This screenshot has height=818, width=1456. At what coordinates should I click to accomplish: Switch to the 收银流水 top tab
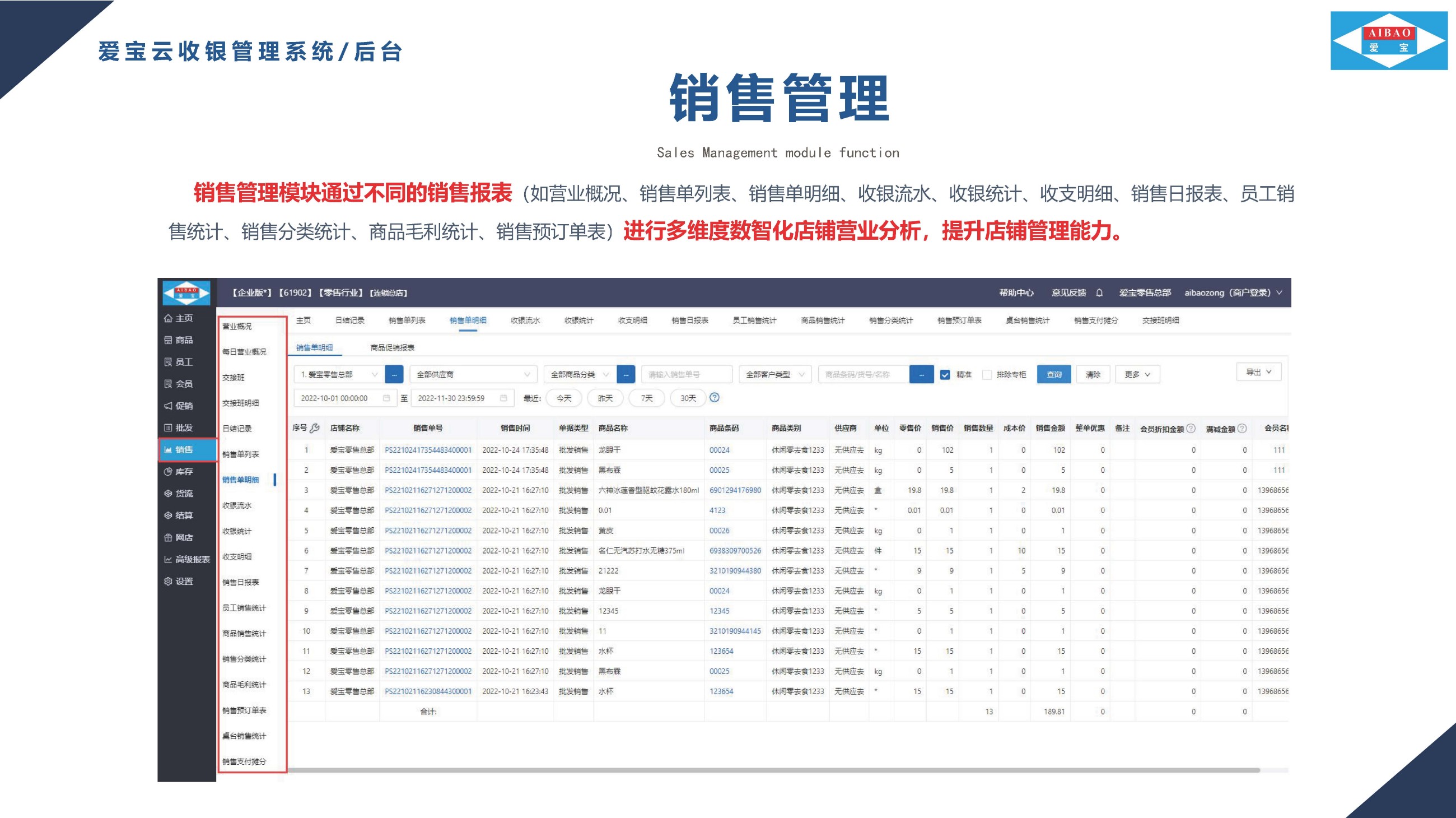pos(525,320)
